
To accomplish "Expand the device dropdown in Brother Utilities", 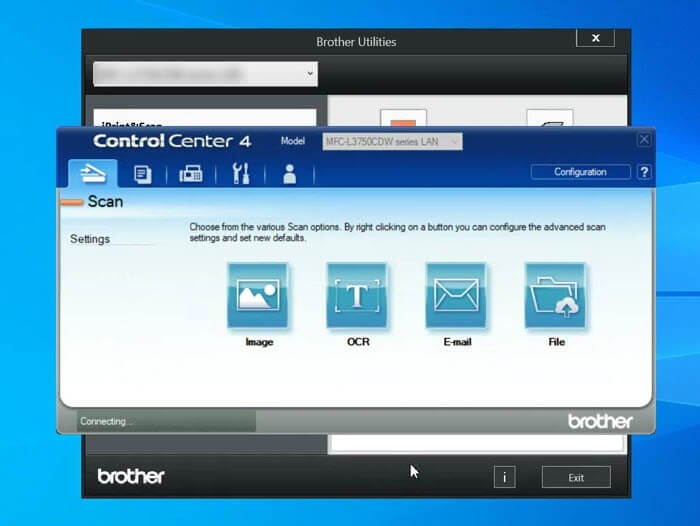I will [x=205, y=74].
